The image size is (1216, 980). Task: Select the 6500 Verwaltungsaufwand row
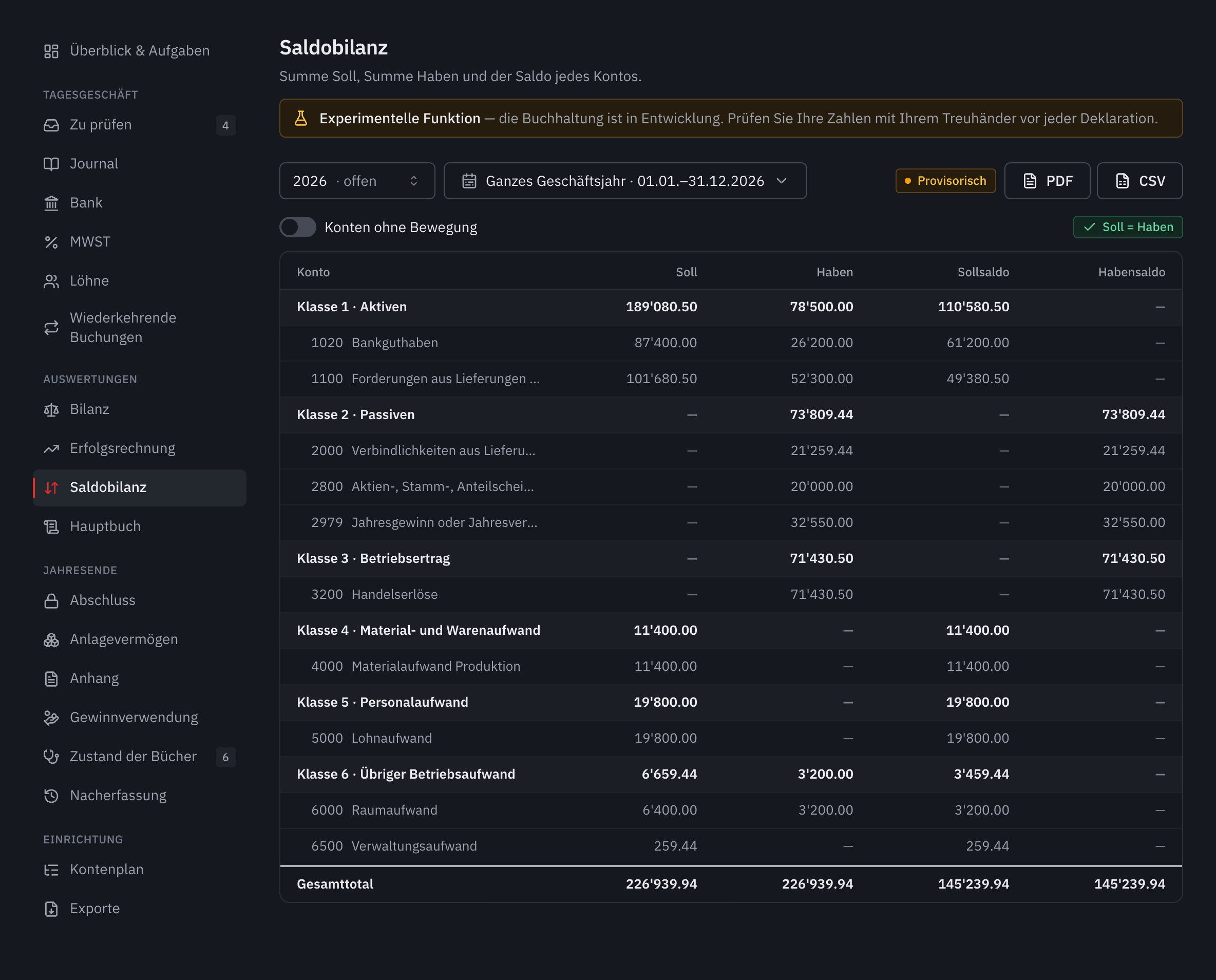coord(731,846)
